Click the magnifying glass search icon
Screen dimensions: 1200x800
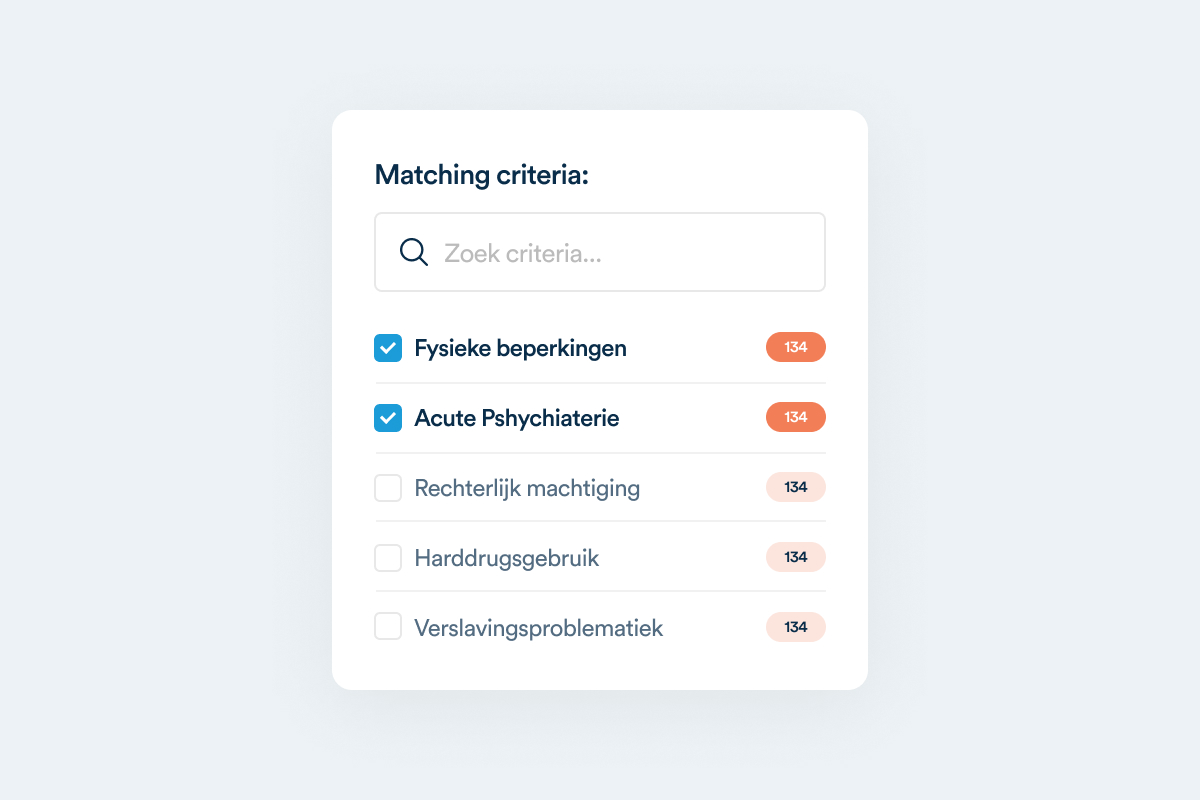click(413, 252)
